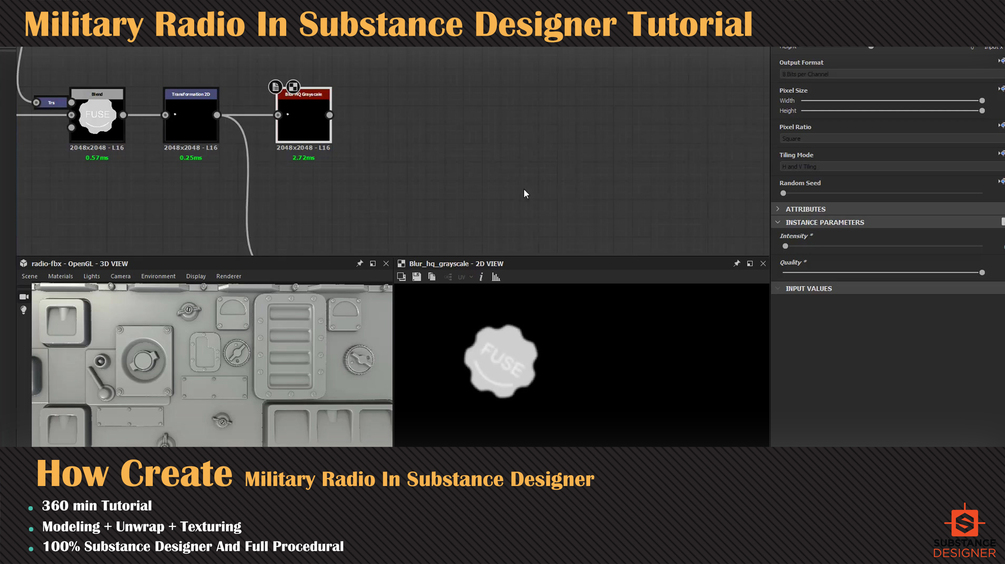
Task: Click output connector of Blur HQ Grayscale node
Action: coord(329,115)
